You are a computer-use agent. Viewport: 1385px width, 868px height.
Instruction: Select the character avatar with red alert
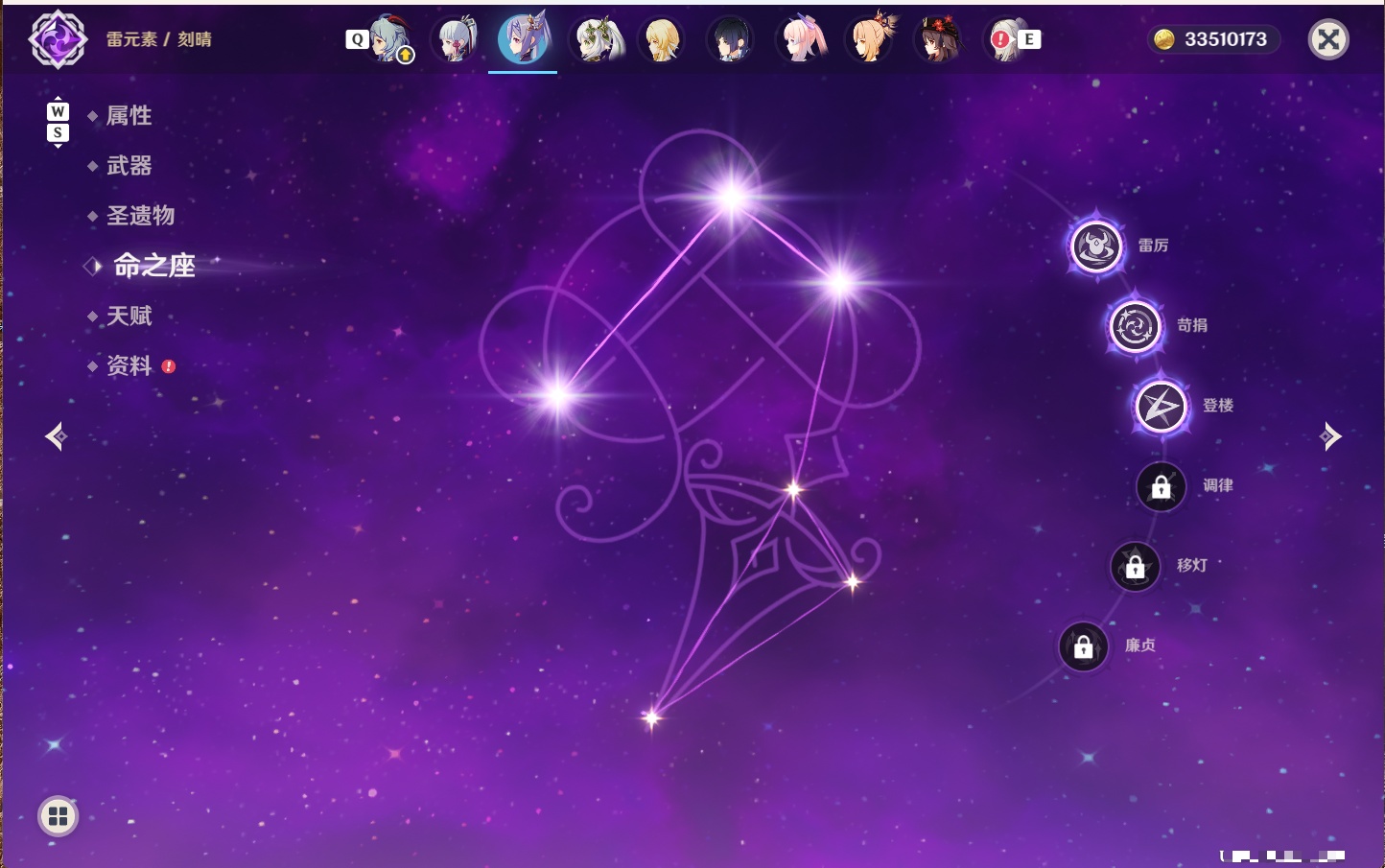point(1006,39)
